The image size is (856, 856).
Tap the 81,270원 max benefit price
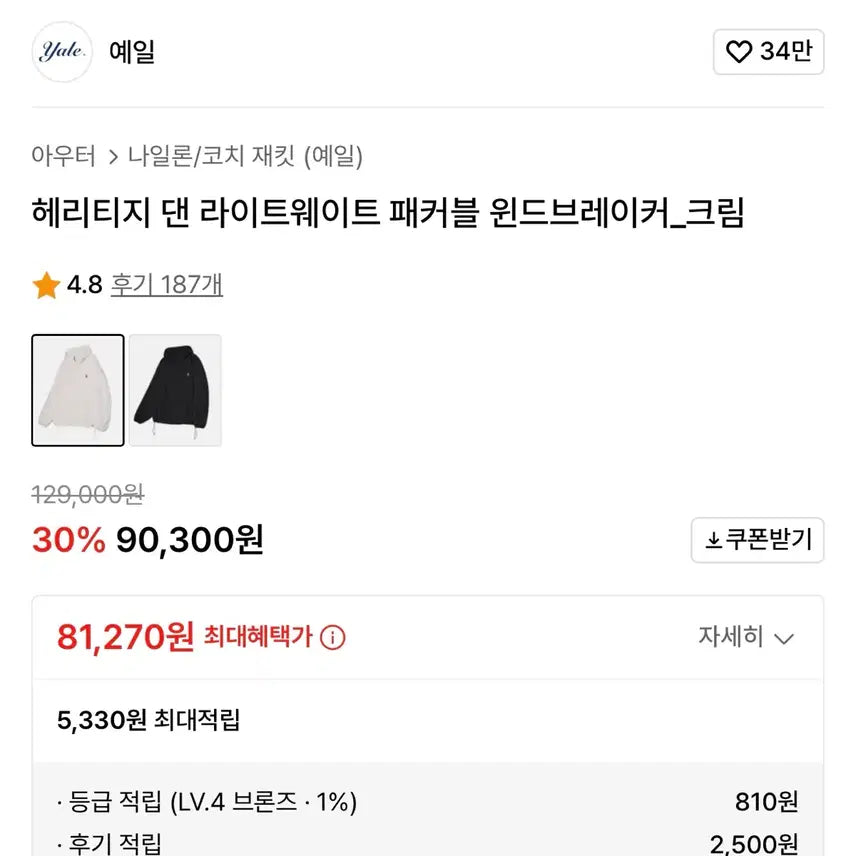point(126,636)
